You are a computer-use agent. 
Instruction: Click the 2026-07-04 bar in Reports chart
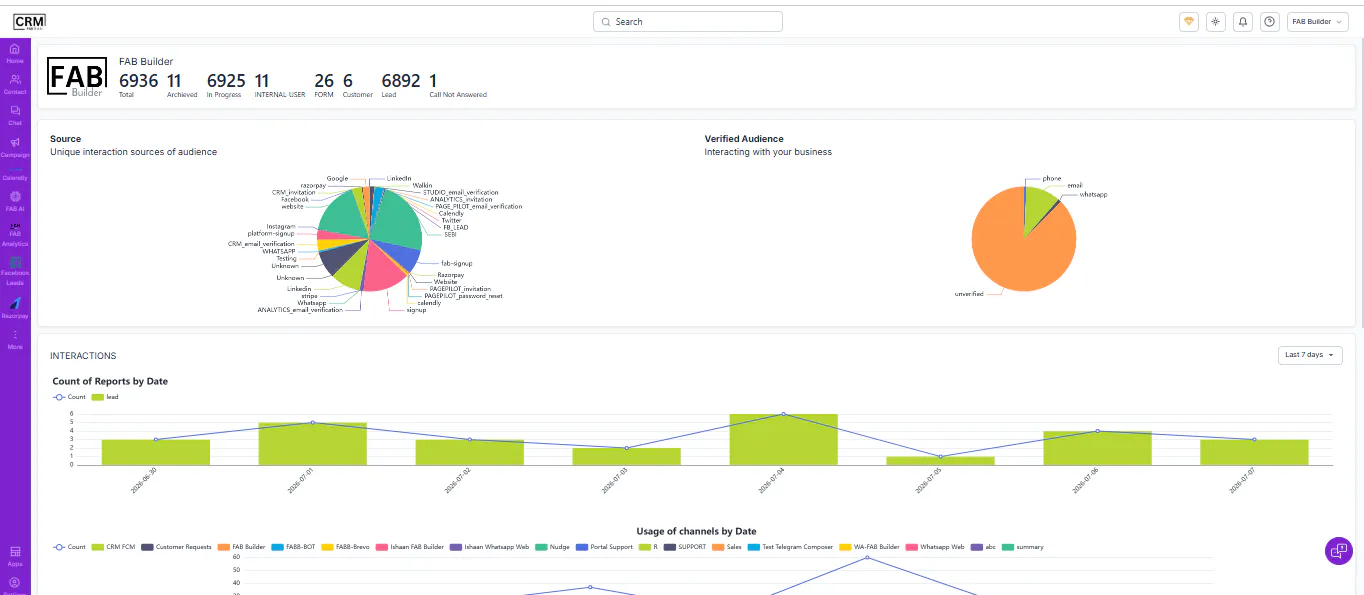pos(783,439)
